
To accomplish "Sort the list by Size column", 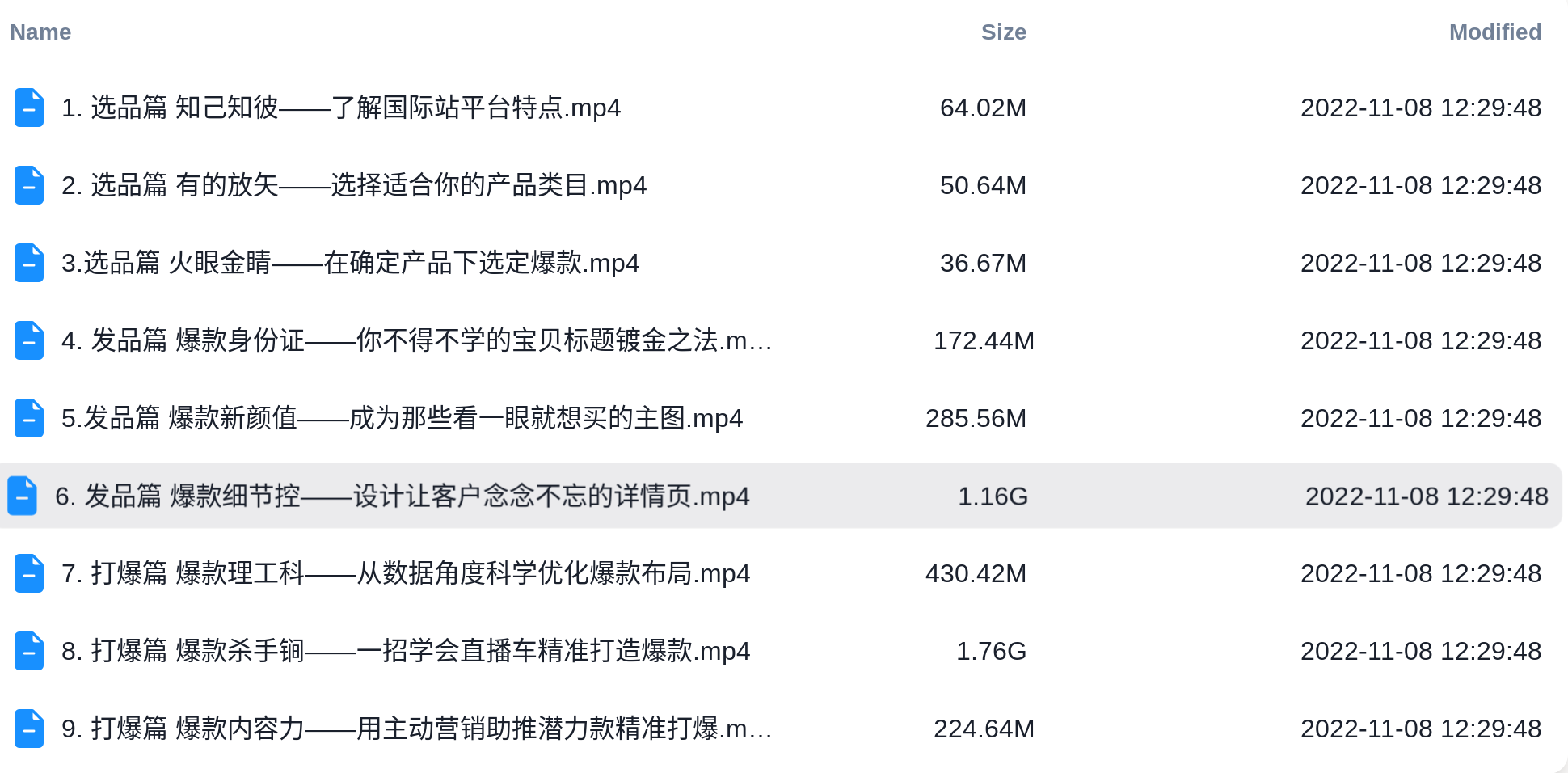I will click(1004, 32).
